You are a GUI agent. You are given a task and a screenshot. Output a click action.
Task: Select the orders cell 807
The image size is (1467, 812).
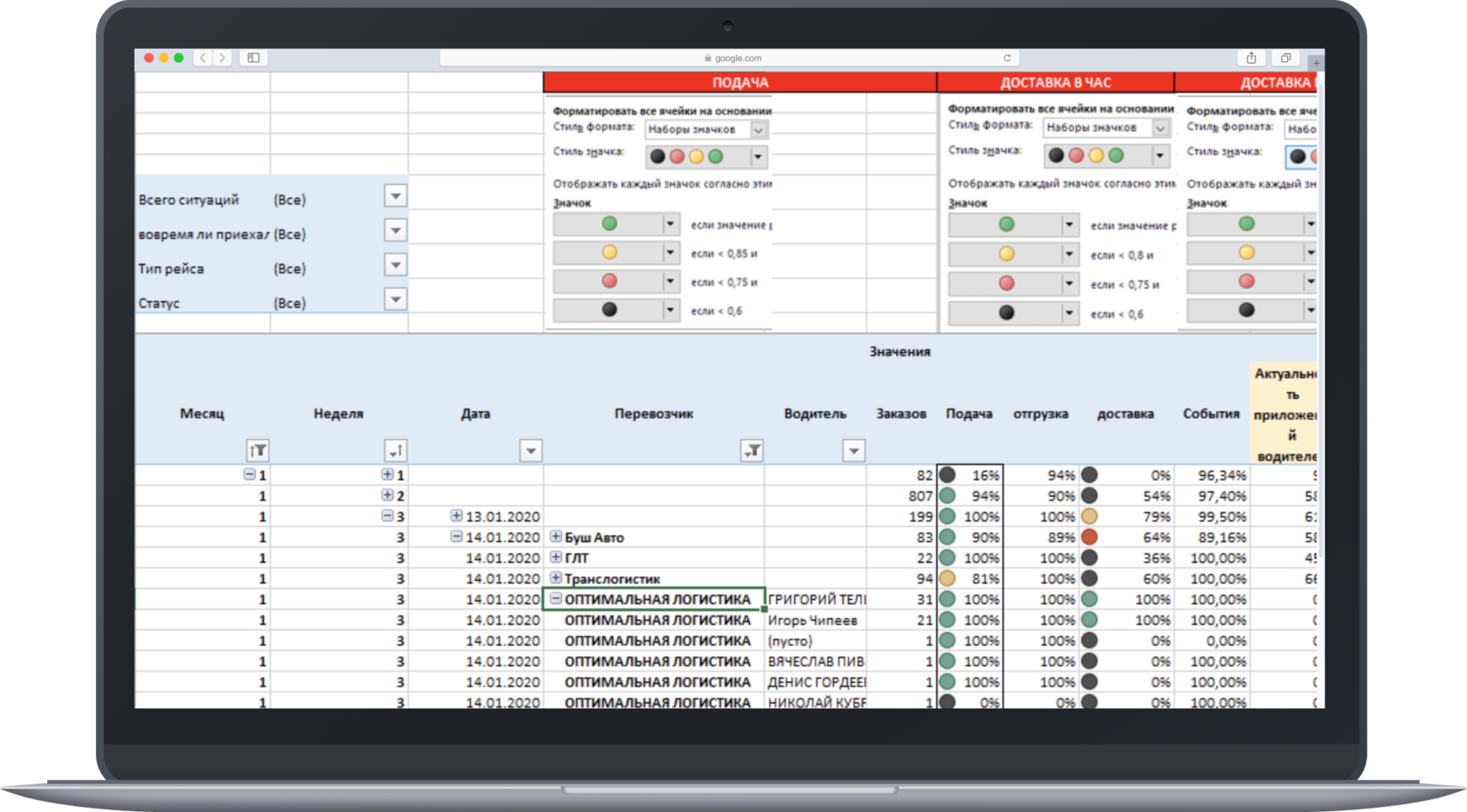(902, 496)
